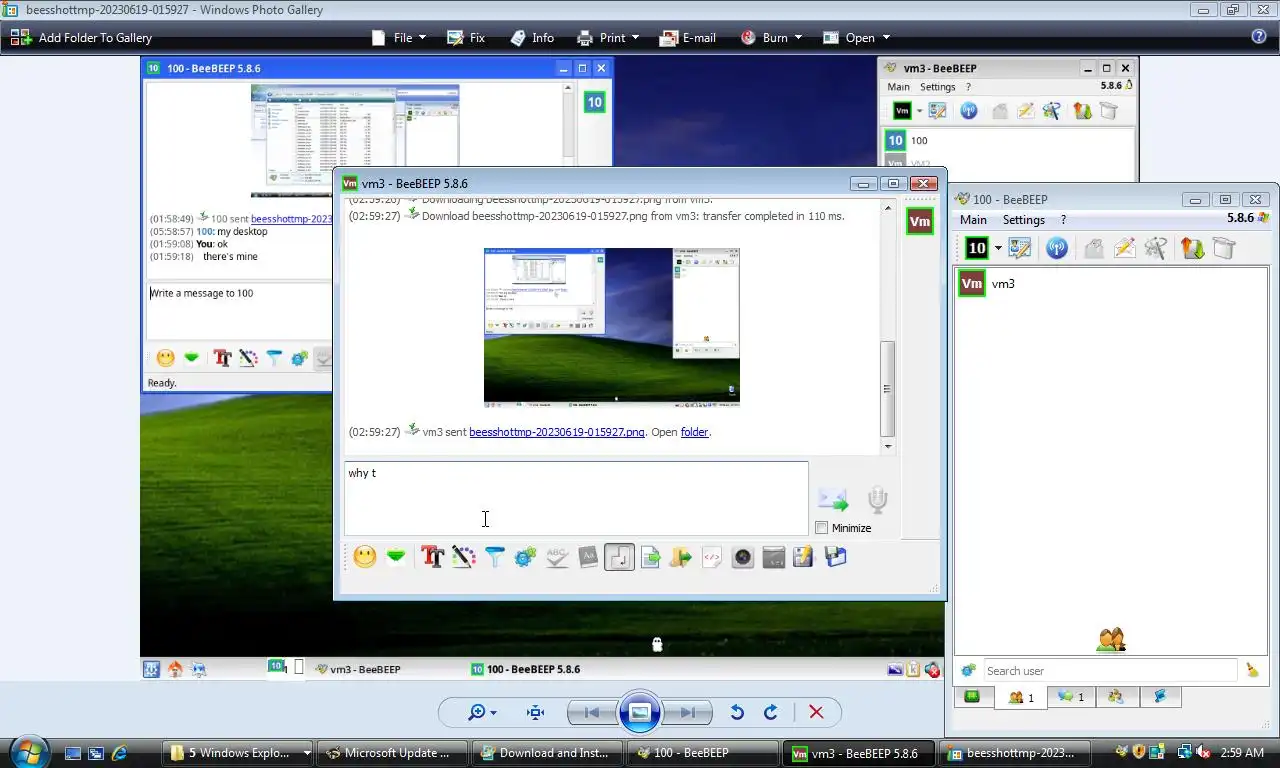Click send file icon in chat toolbar
The height and width of the screenshot is (768, 1280).
tap(650, 557)
